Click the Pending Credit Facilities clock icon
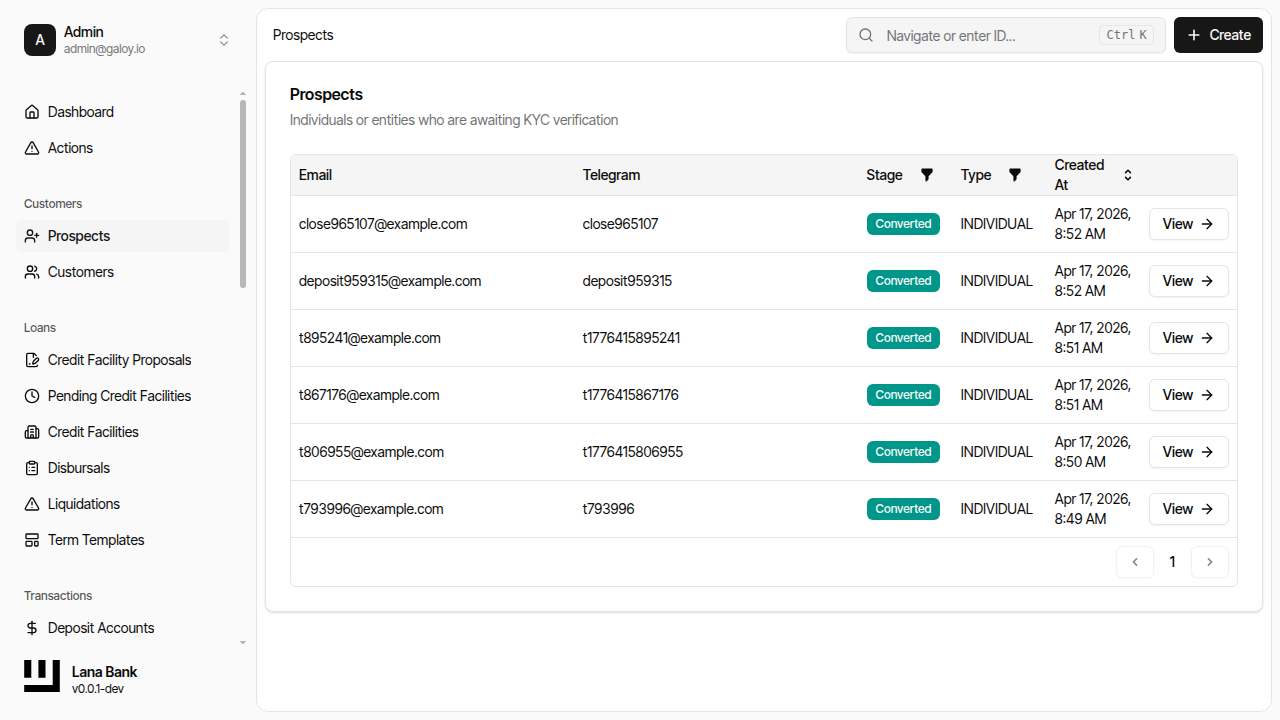 click(32, 396)
